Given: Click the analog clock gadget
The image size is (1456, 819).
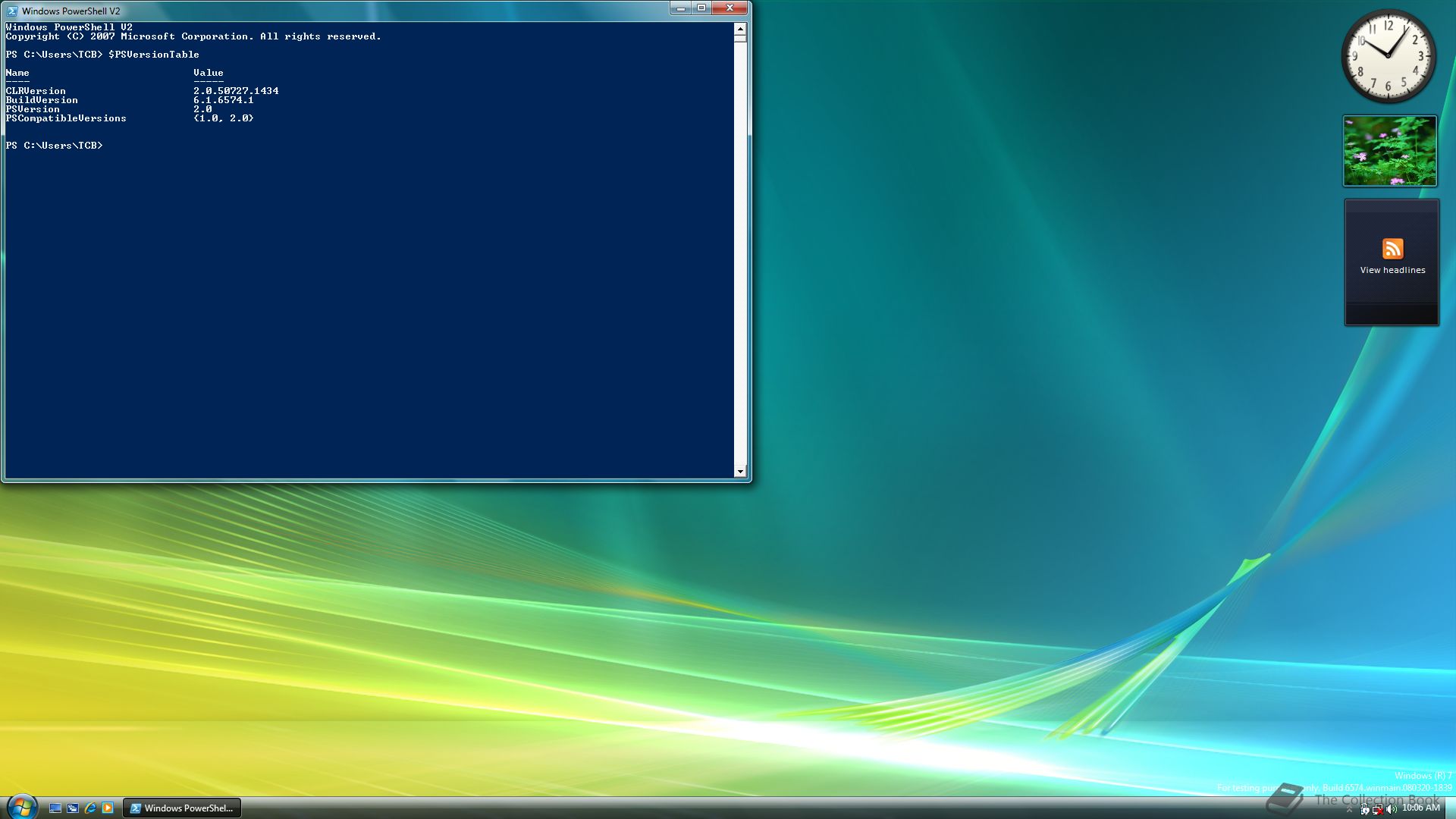Looking at the screenshot, I should [x=1389, y=56].
